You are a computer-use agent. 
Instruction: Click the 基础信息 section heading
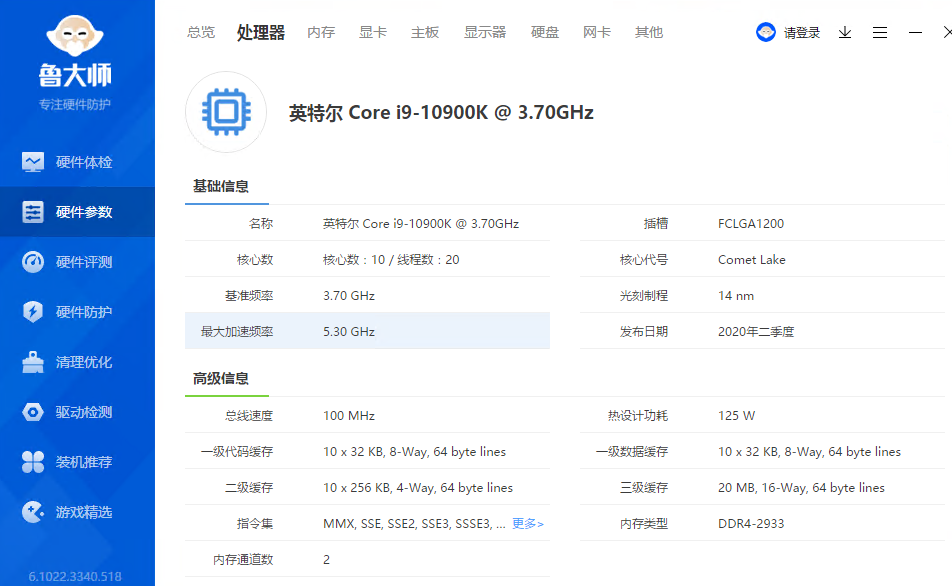(221, 186)
